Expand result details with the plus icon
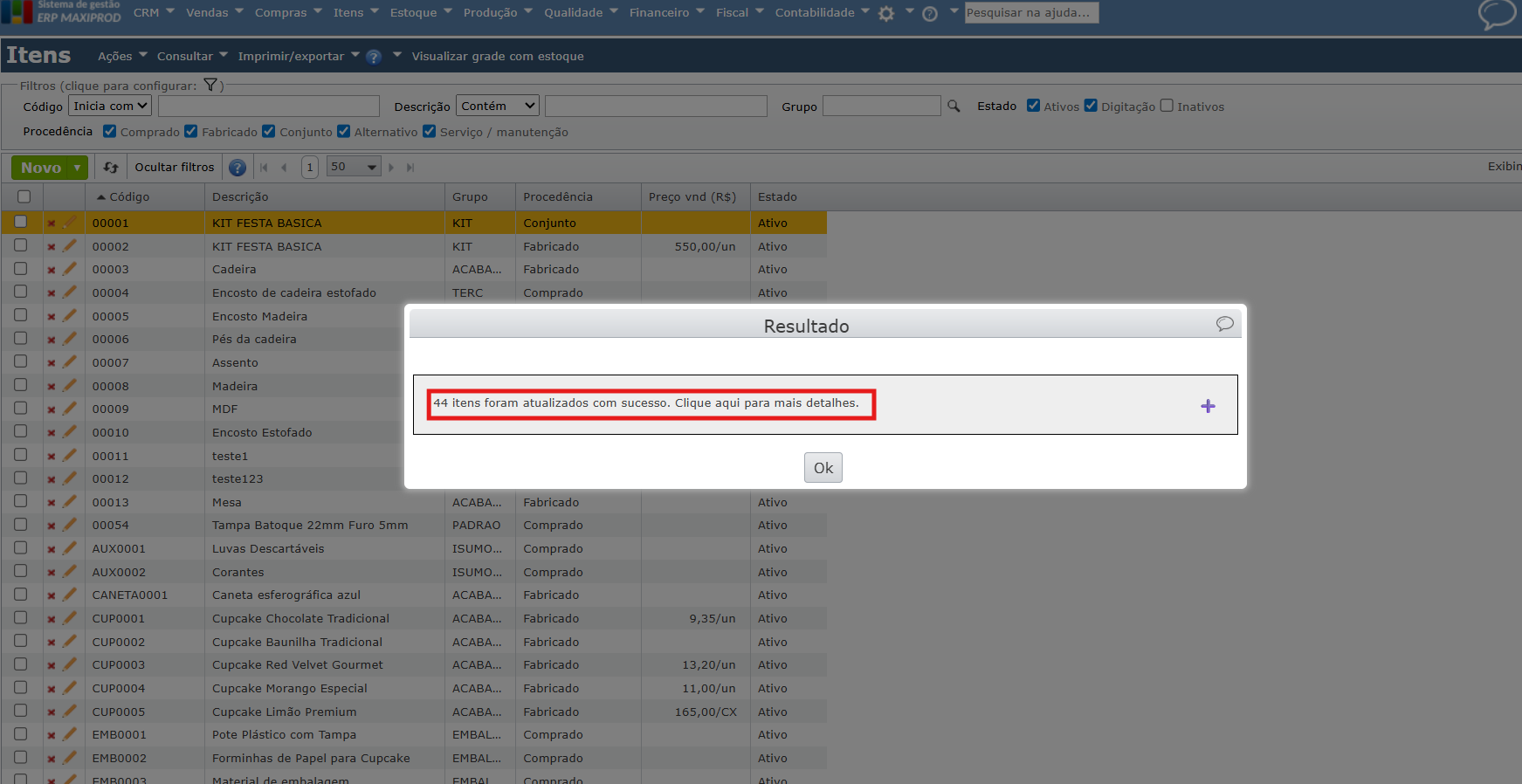The width and height of the screenshot is (1522, 784). tap(1208, 406)
